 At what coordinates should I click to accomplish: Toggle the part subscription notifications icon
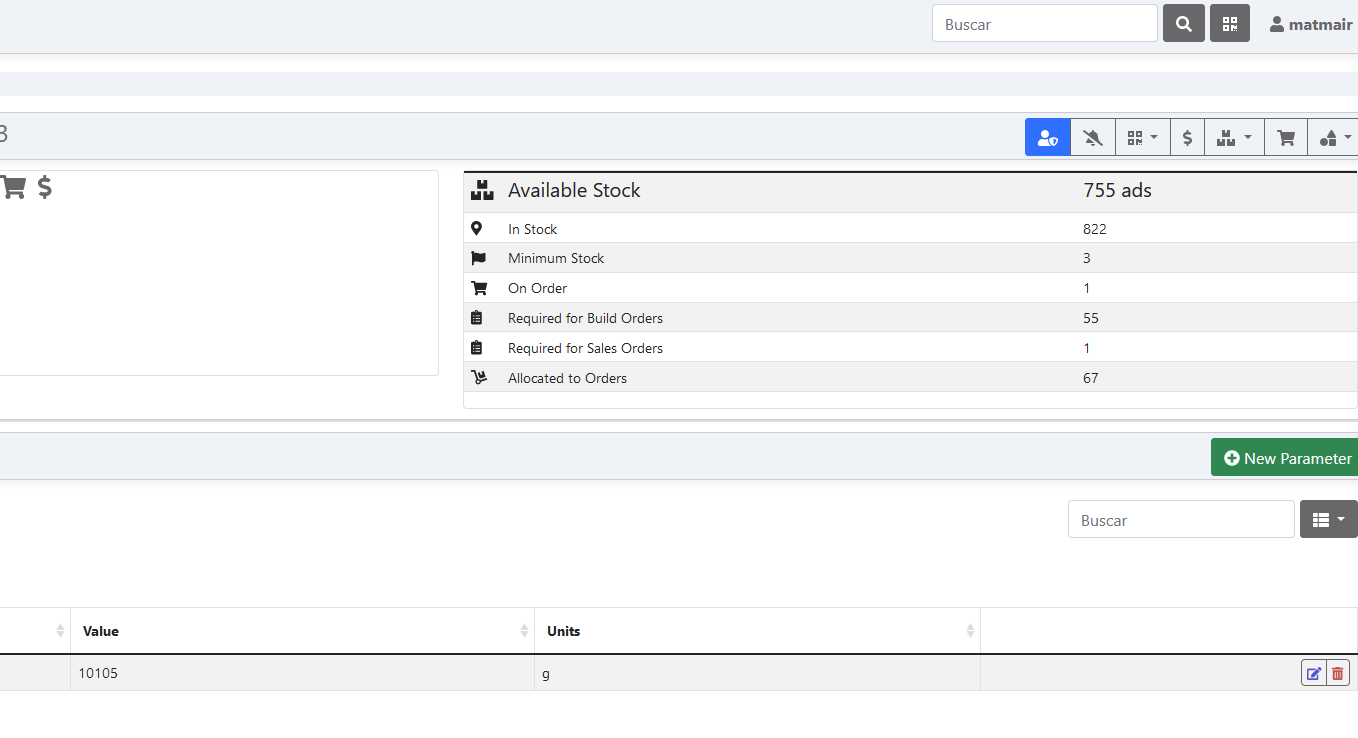click(x=1047, y=137)
